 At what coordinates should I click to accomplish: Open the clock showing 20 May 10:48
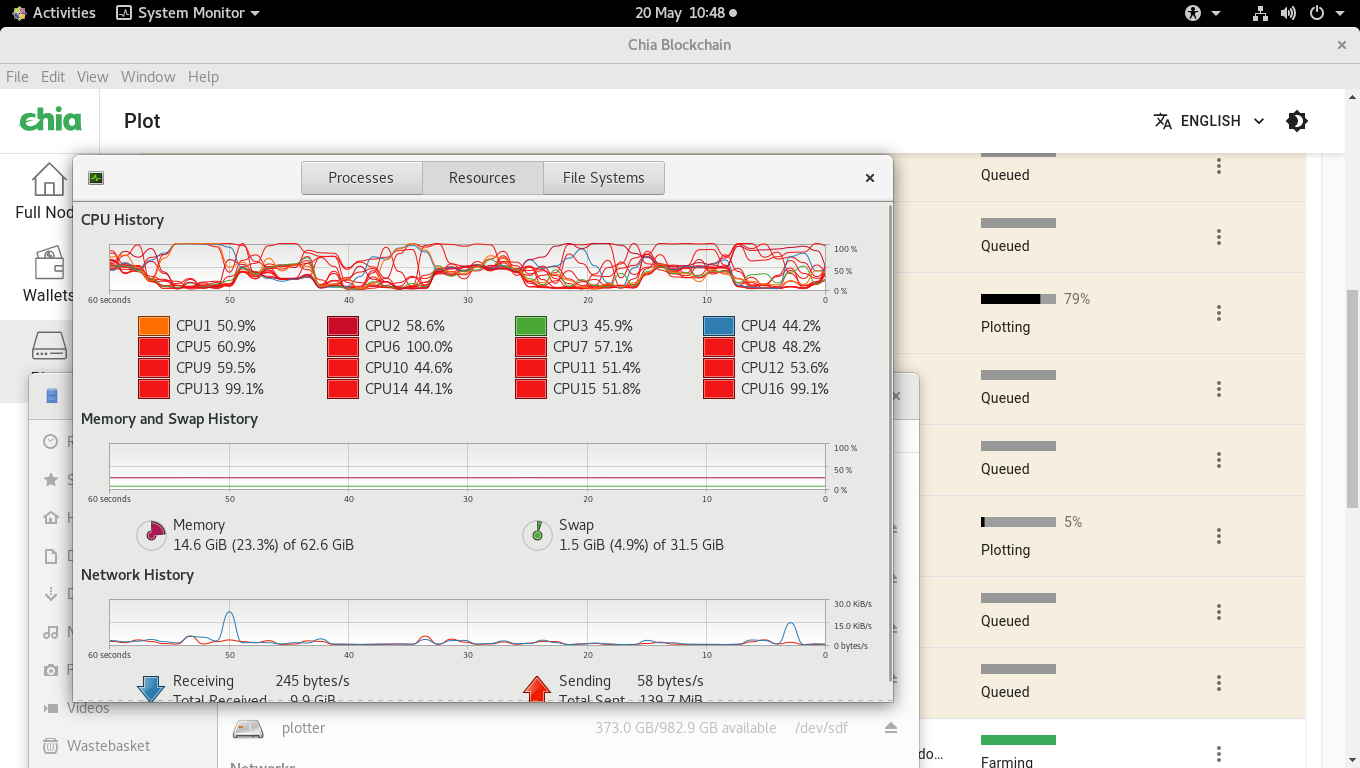point(686,13)
